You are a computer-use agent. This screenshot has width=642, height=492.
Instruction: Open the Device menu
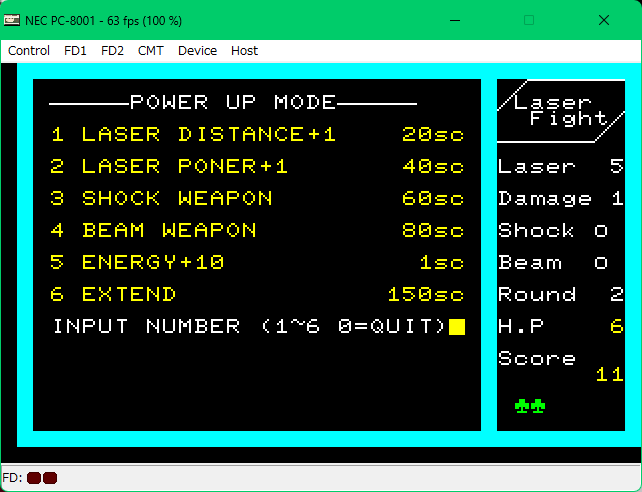click(197, 50)
